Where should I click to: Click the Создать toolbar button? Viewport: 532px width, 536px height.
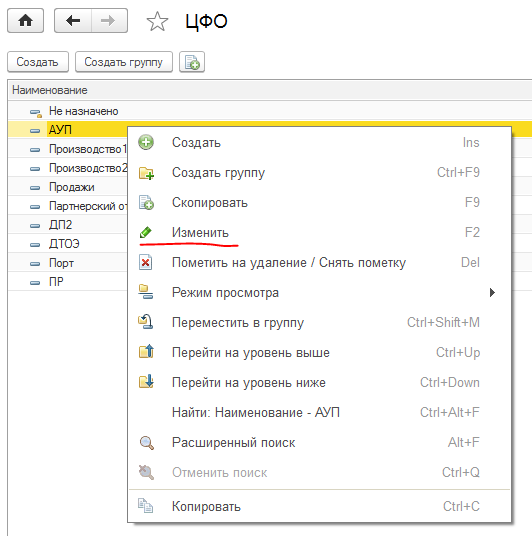(x=38, y=62)
